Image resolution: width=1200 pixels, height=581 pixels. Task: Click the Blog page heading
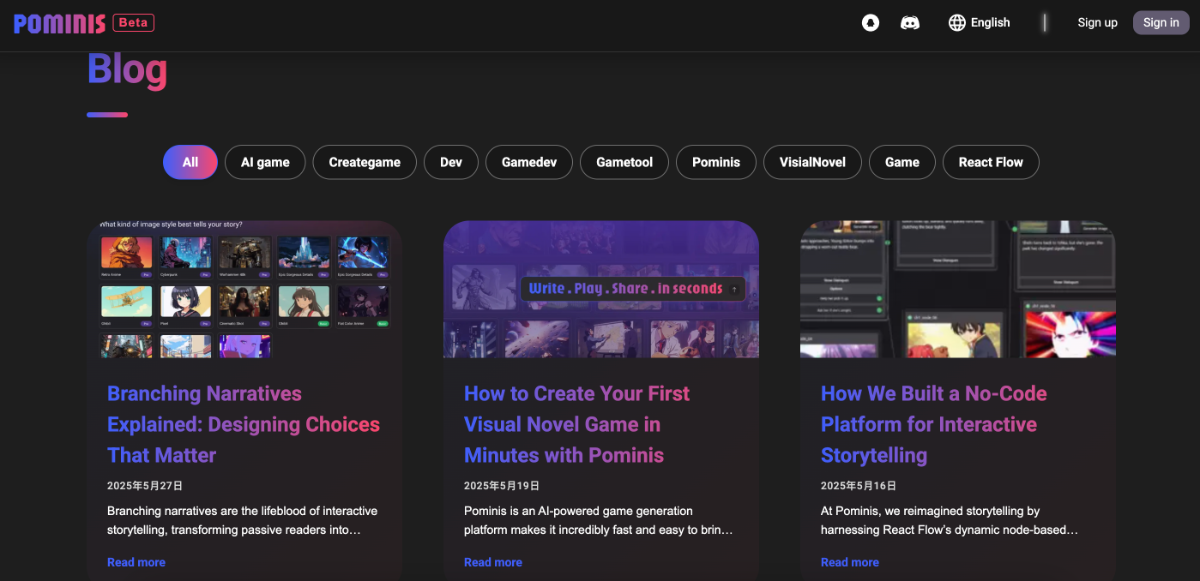127,70
